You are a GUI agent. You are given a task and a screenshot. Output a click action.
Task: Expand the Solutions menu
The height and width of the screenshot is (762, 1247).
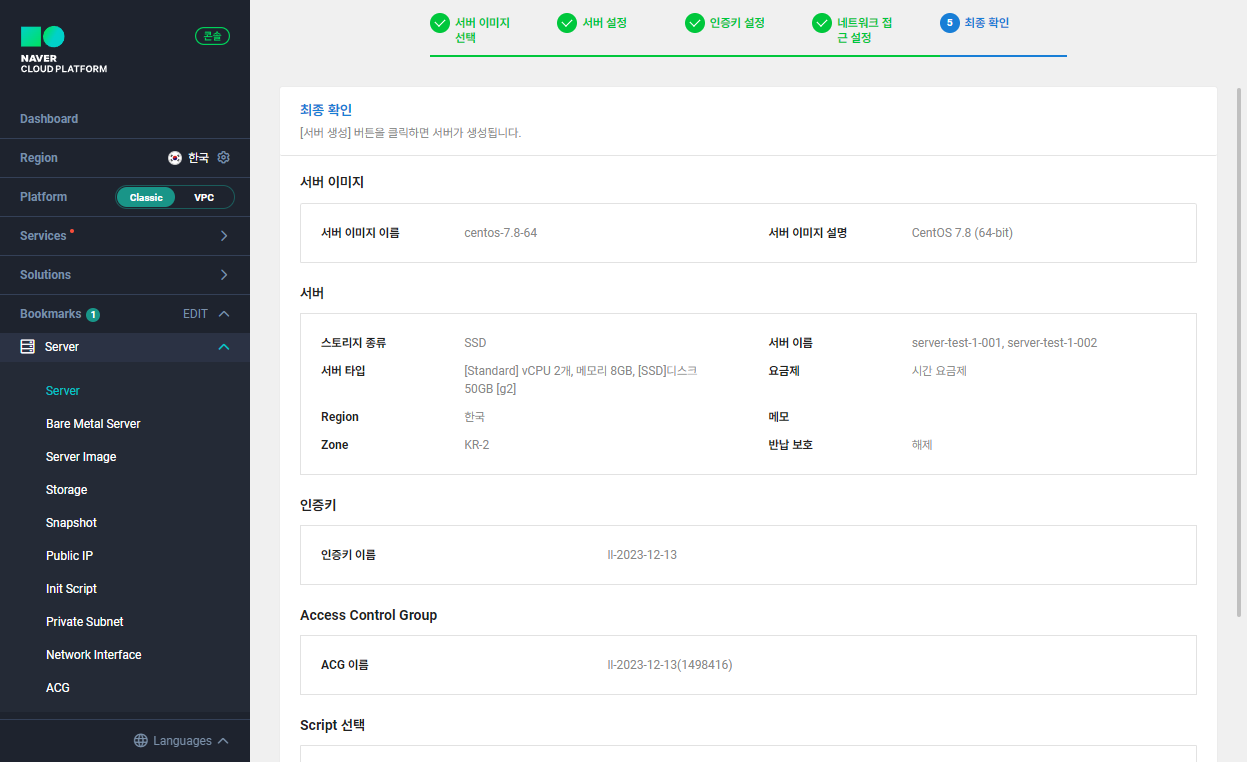tap(125, 274)
